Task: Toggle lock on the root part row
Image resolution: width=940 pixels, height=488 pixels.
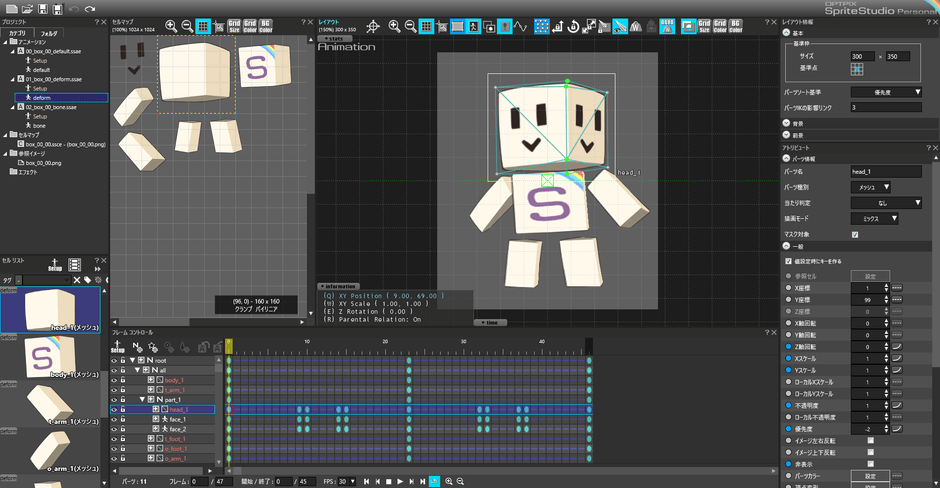Action: pyautogui.click(x=123, y=360)
